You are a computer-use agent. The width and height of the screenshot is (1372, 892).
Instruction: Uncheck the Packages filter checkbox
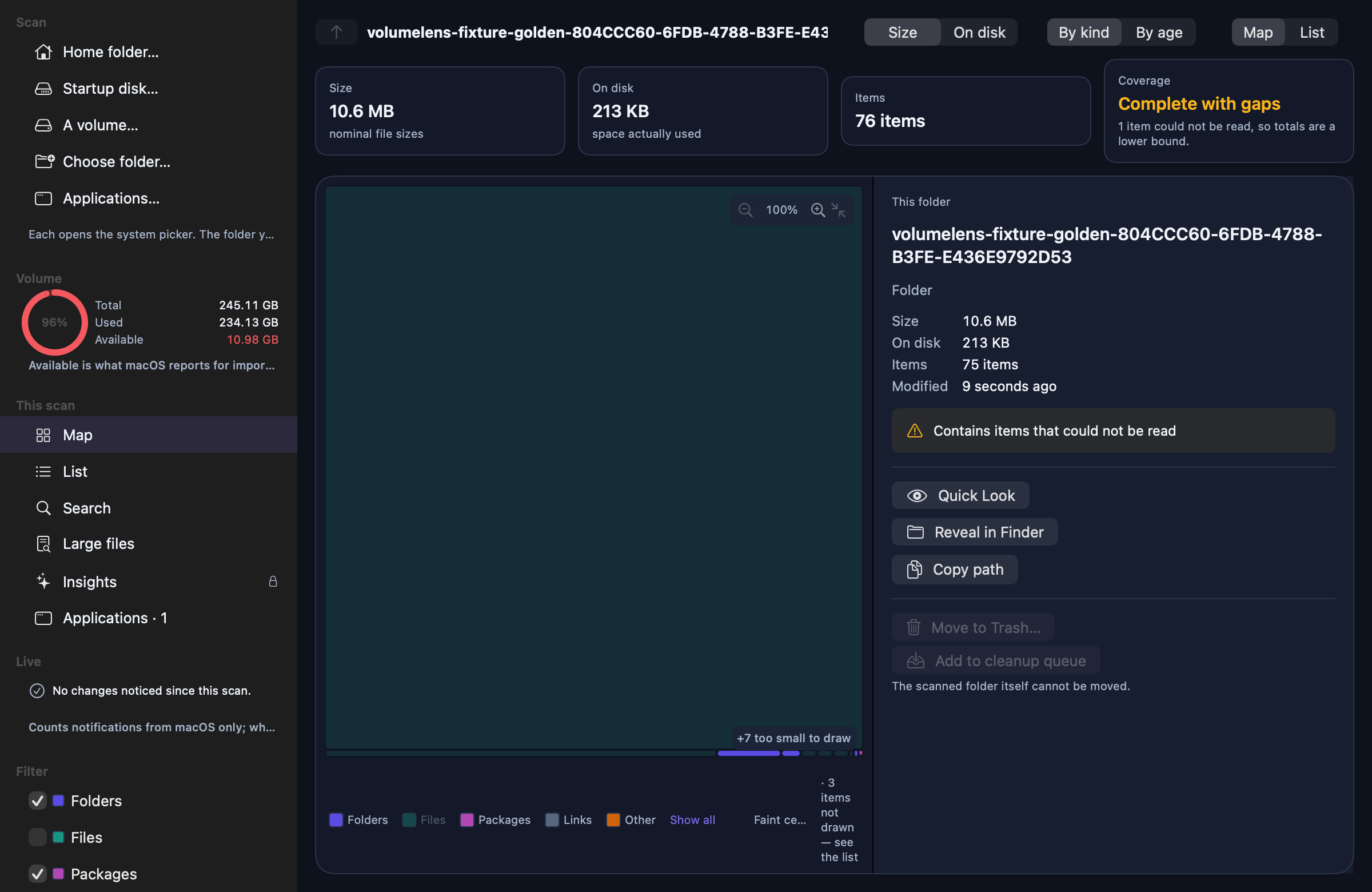point(38,874)
